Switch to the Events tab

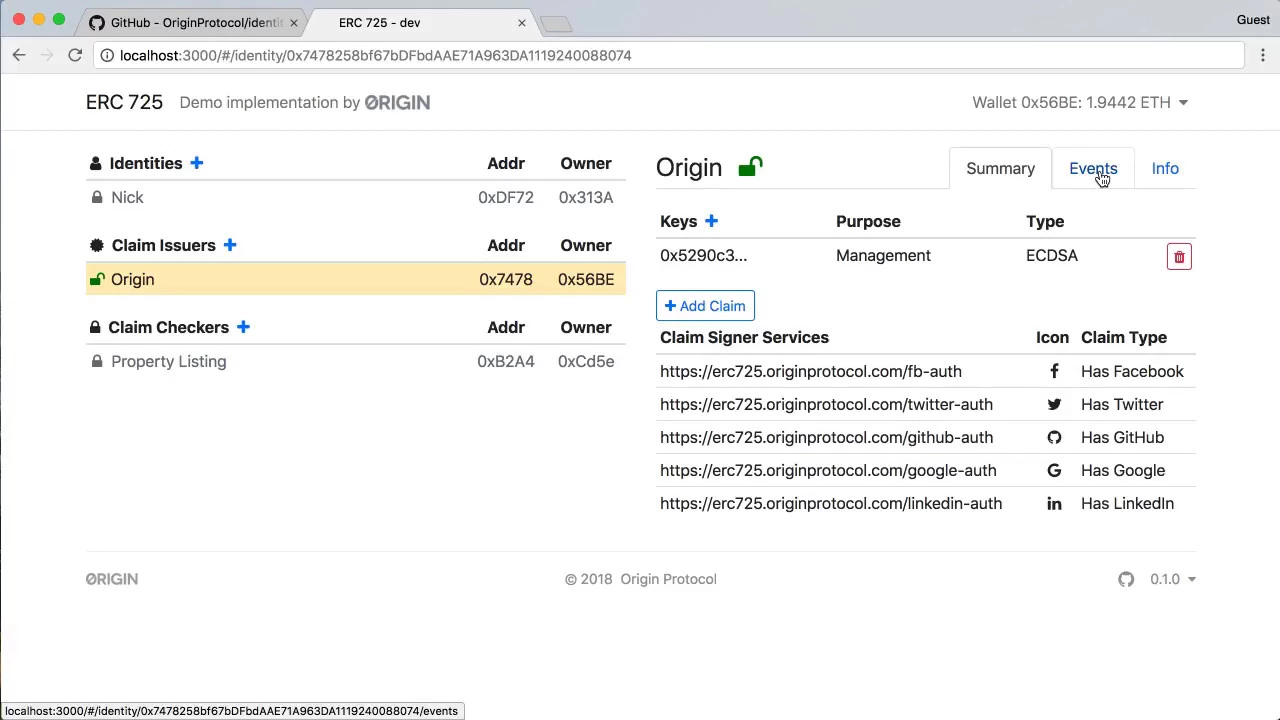1093,168
